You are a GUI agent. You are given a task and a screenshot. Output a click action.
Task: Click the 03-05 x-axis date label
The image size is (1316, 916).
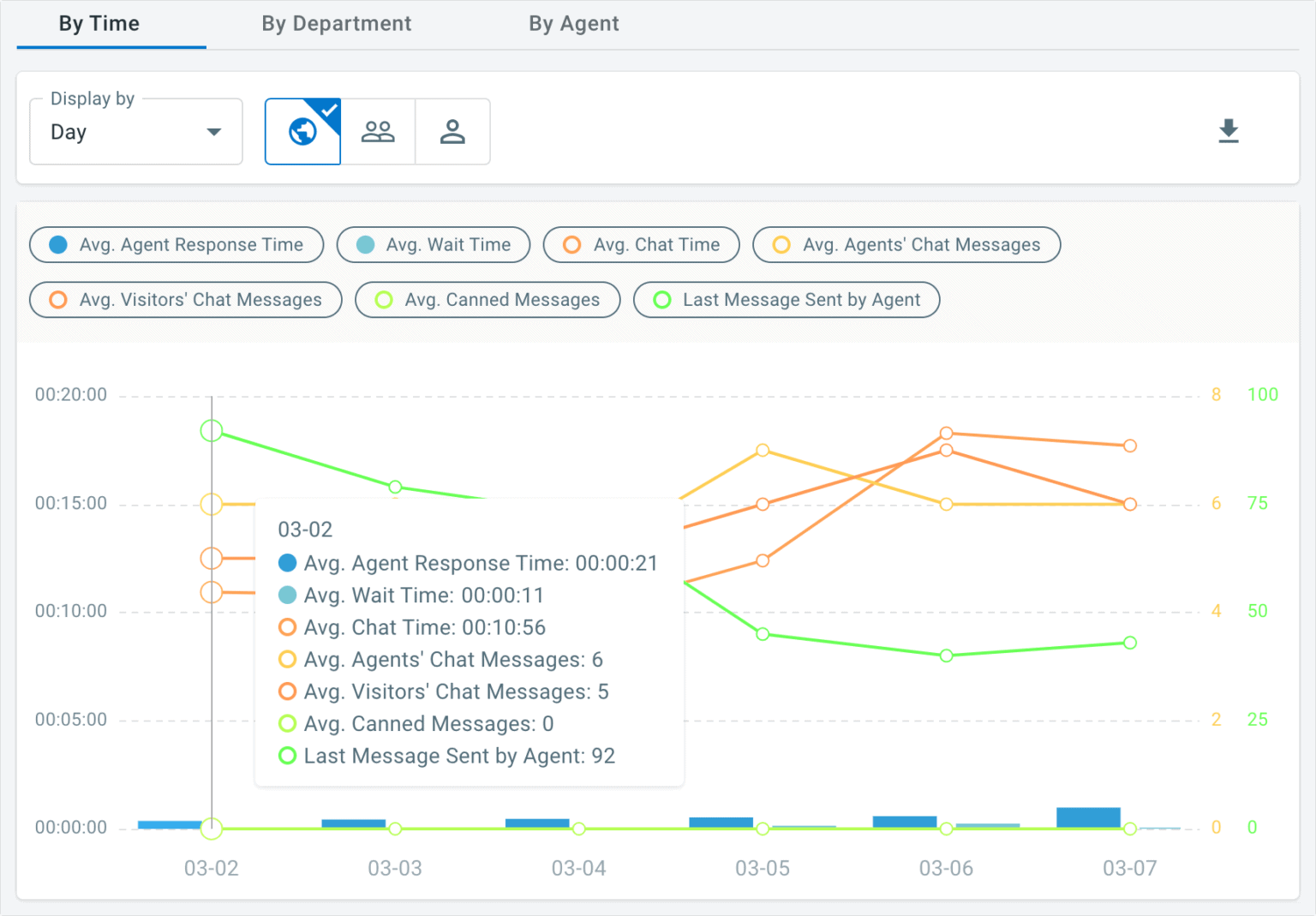pyautogui.click(x=762, y=868)
